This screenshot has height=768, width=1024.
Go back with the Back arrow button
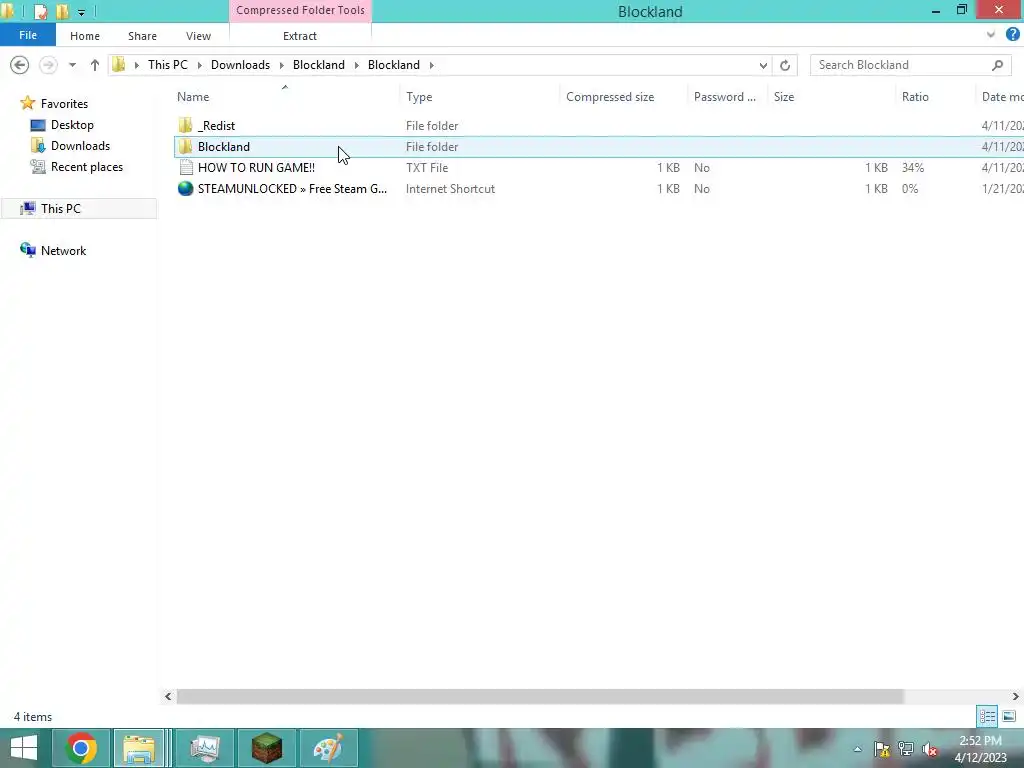point(20,65)
